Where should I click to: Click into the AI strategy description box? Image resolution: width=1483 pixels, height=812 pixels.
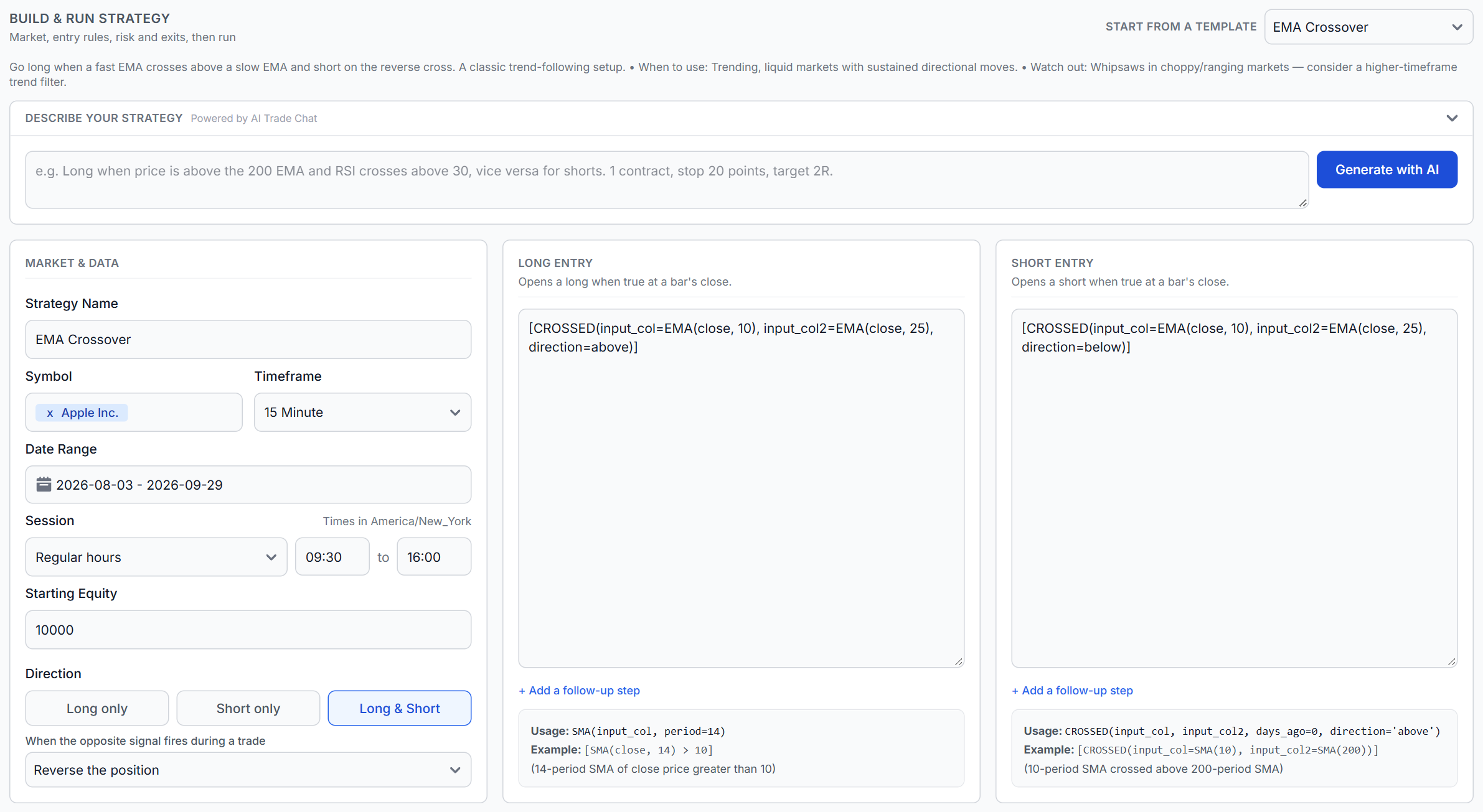coord(667,180)
